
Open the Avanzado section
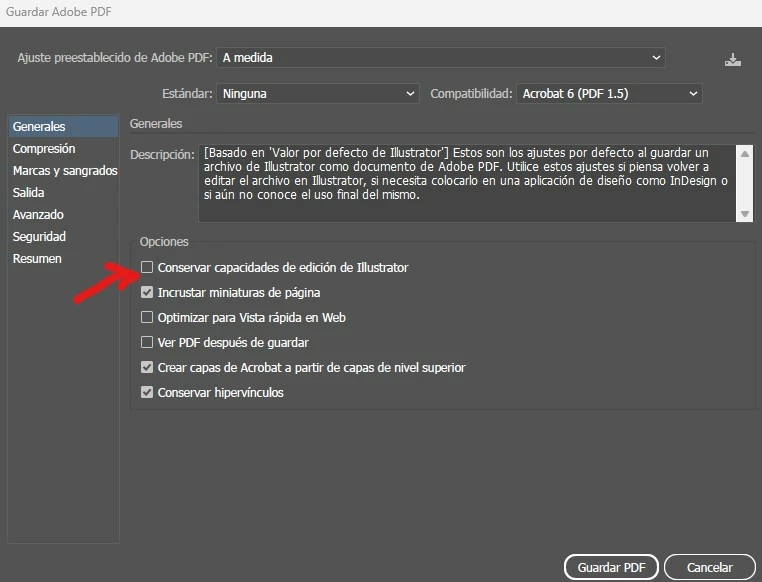point(63,214)
